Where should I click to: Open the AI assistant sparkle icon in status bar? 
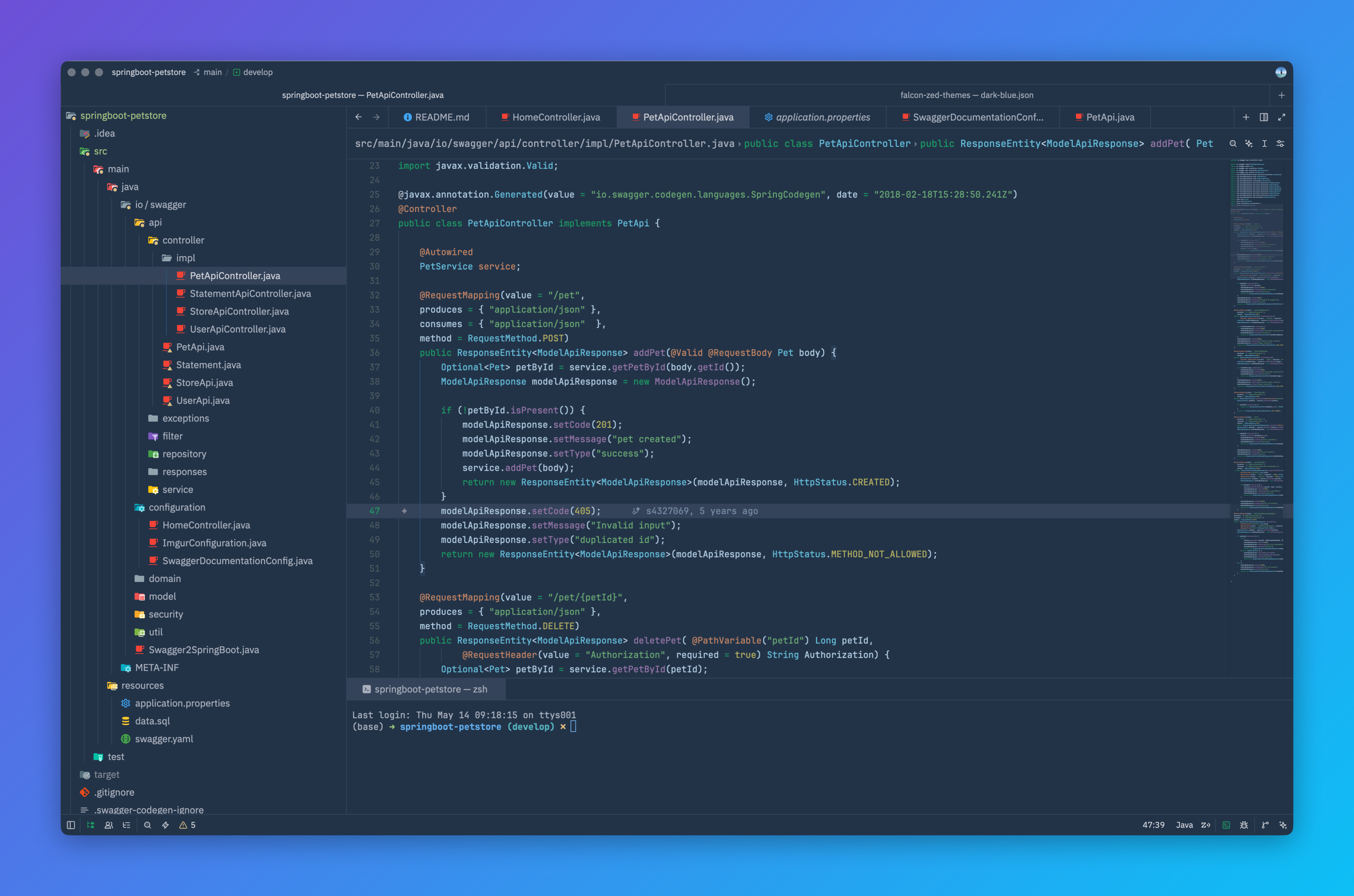click(x=1282, y=824)
